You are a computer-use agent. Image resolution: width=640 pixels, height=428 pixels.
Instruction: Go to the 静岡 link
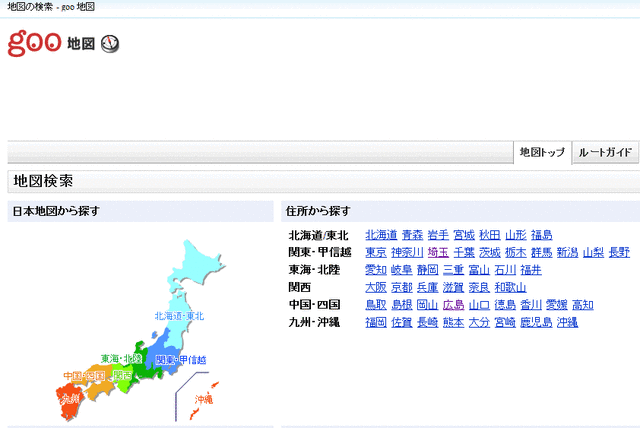point(428,270)
